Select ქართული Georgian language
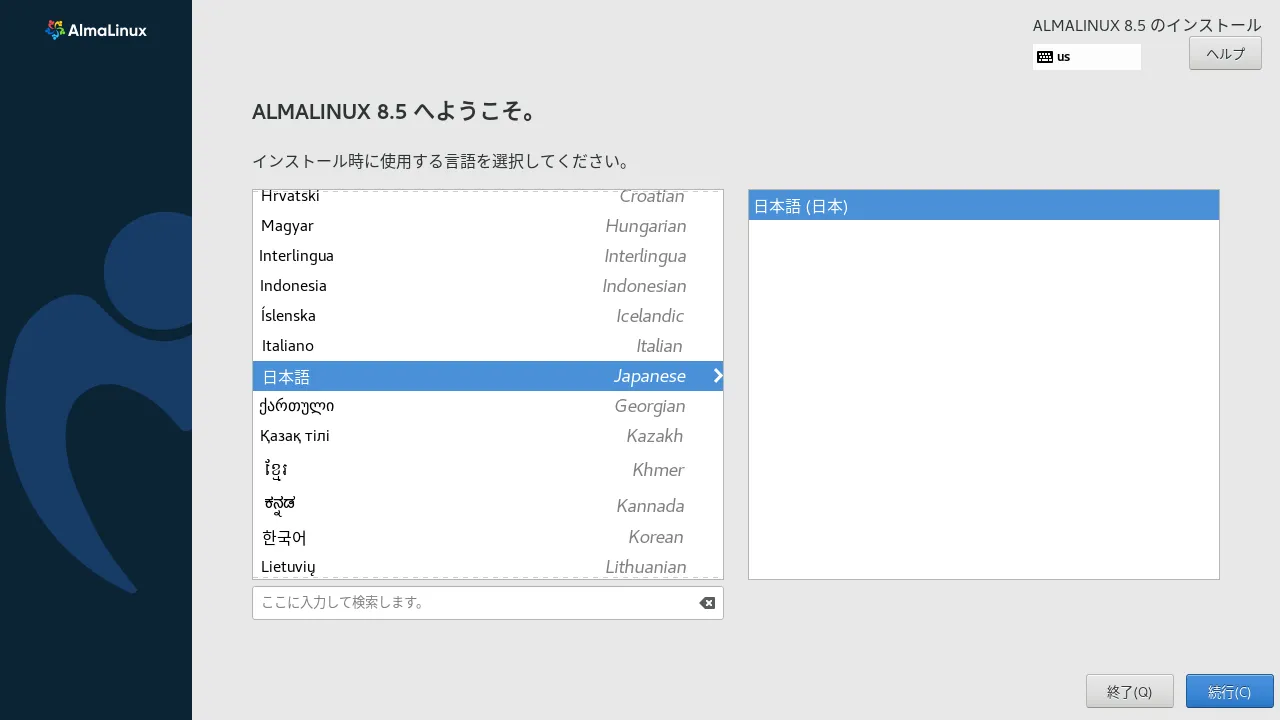This screenshot has width=1280, height=720. tap(488, 406)
